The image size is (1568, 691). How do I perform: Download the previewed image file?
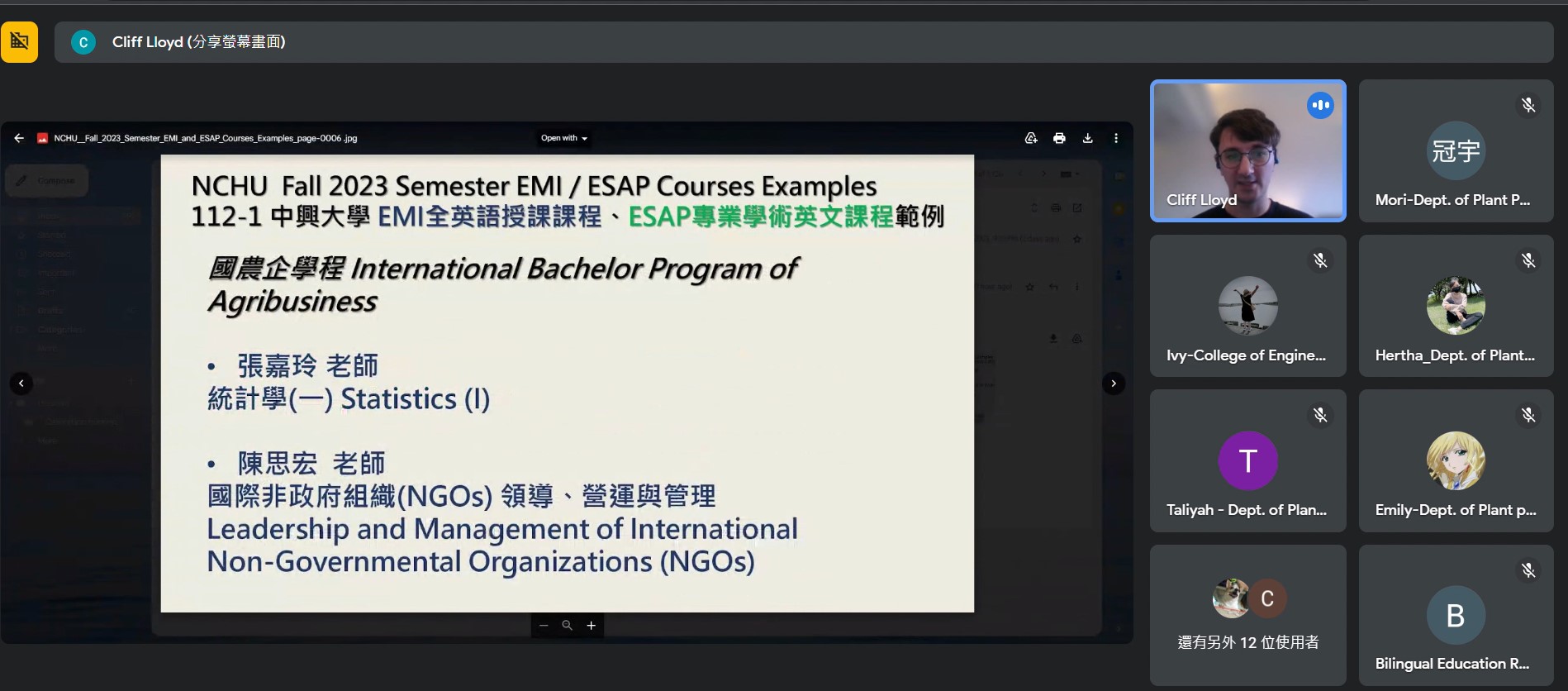click(1087, 138)
